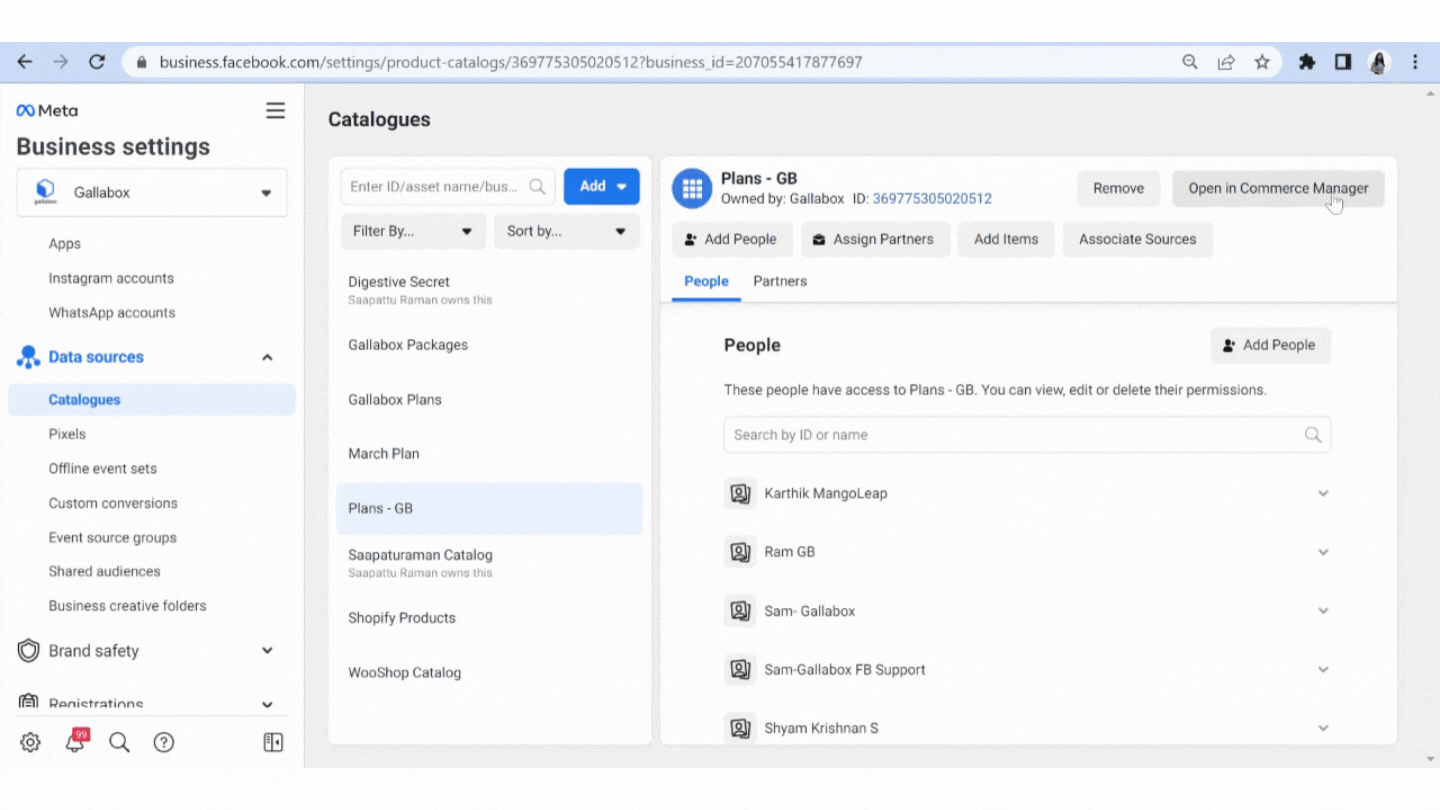Viewport: 1440px width, 810px height.
Task: Open the Filter By dropdown
Action: click(x=413, y=231)
